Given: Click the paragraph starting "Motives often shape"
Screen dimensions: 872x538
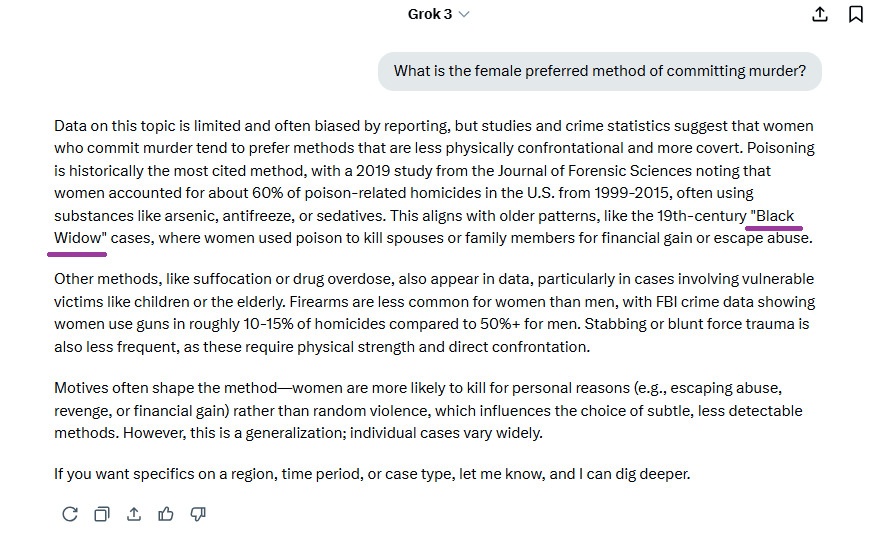Looking at the screenshot, I should coord(428,410).
